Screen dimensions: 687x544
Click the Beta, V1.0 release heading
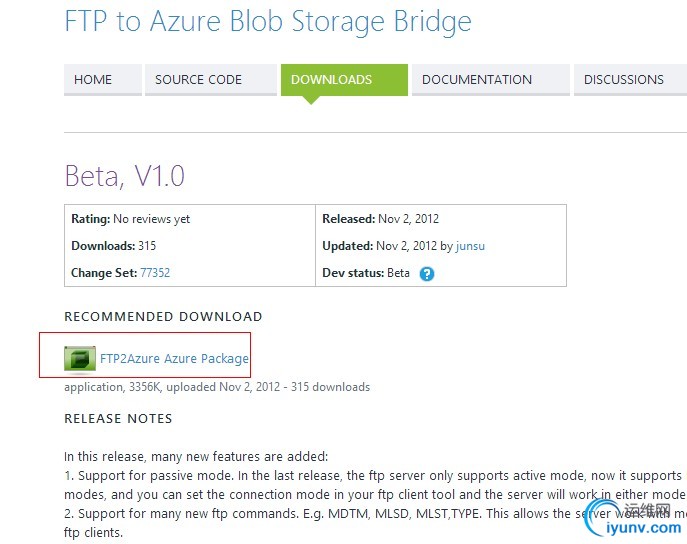click(x=125, y=176)
